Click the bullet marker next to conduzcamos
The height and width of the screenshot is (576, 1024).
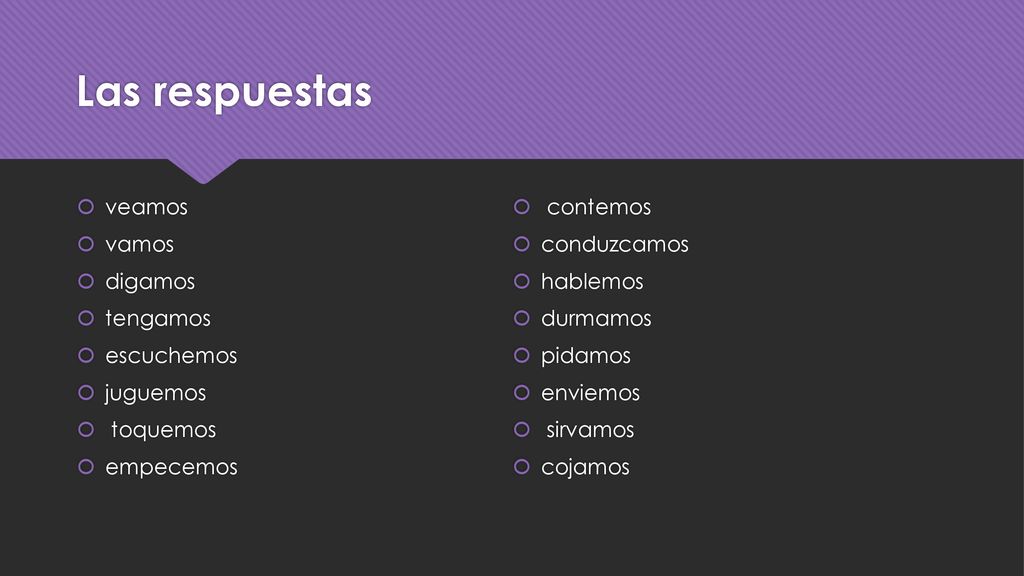[522, 244]
